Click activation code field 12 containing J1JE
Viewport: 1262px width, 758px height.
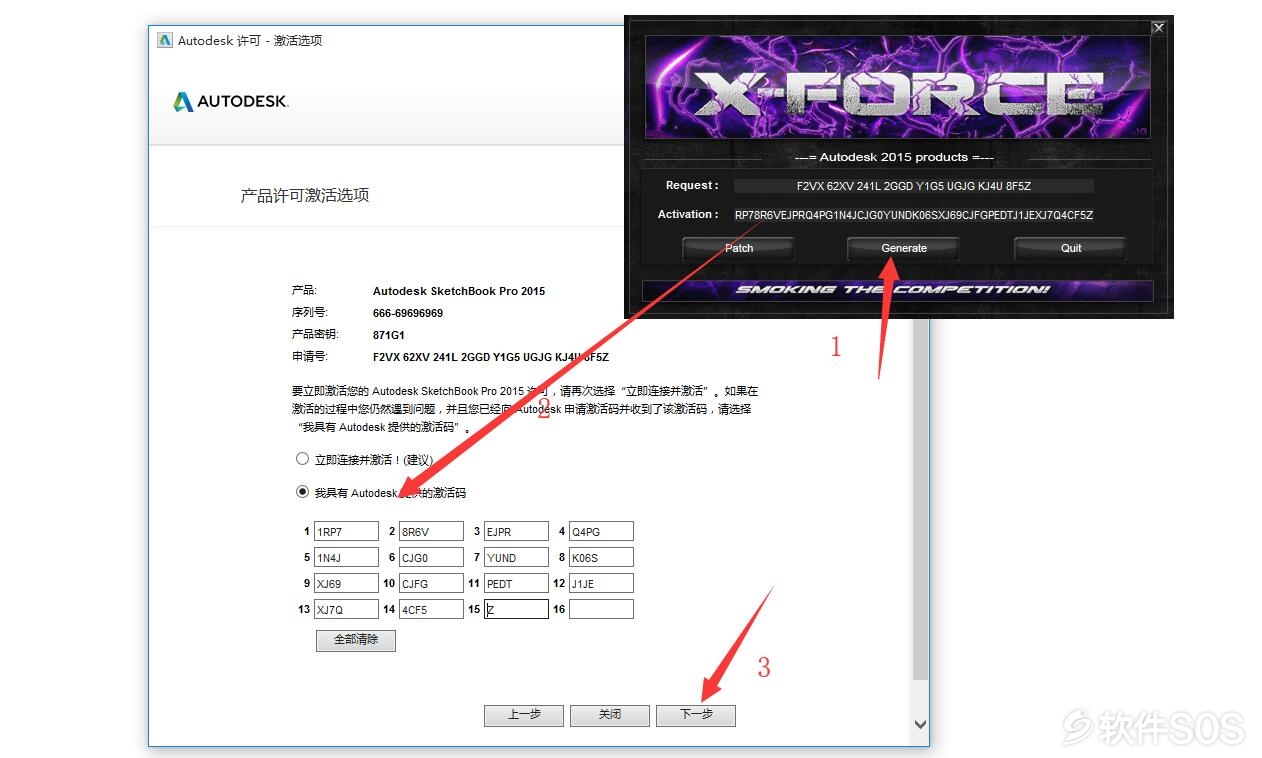coord(601,583)
